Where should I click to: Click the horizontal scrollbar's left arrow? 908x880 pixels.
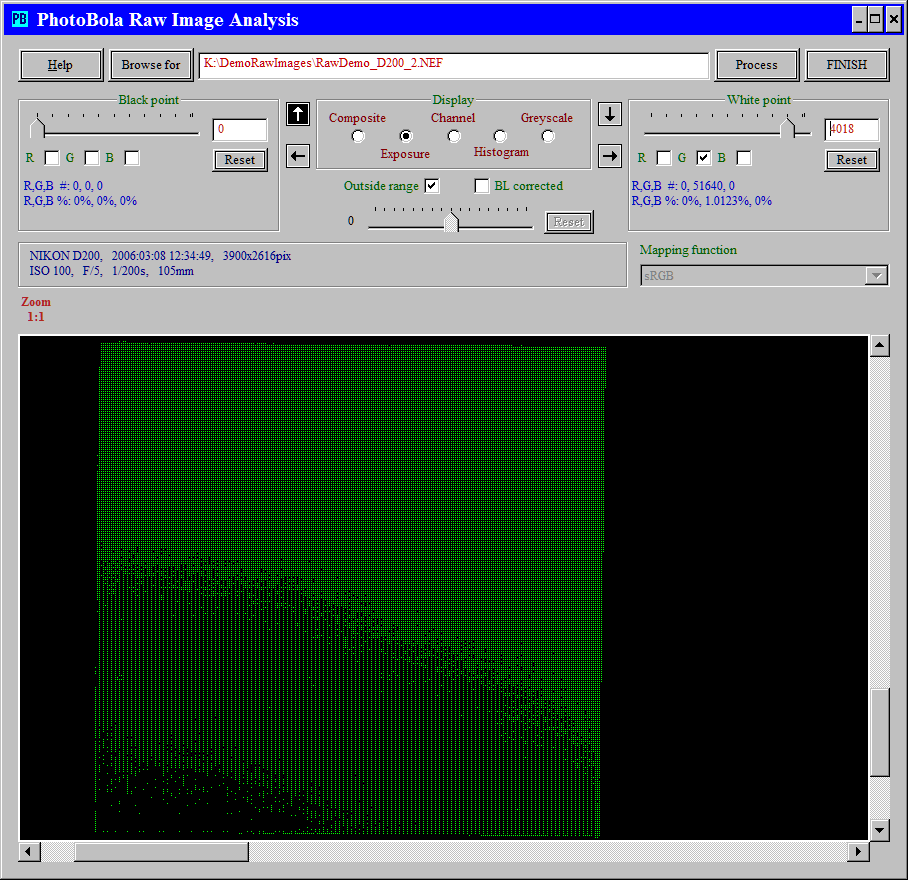click(x=30, y=851)
